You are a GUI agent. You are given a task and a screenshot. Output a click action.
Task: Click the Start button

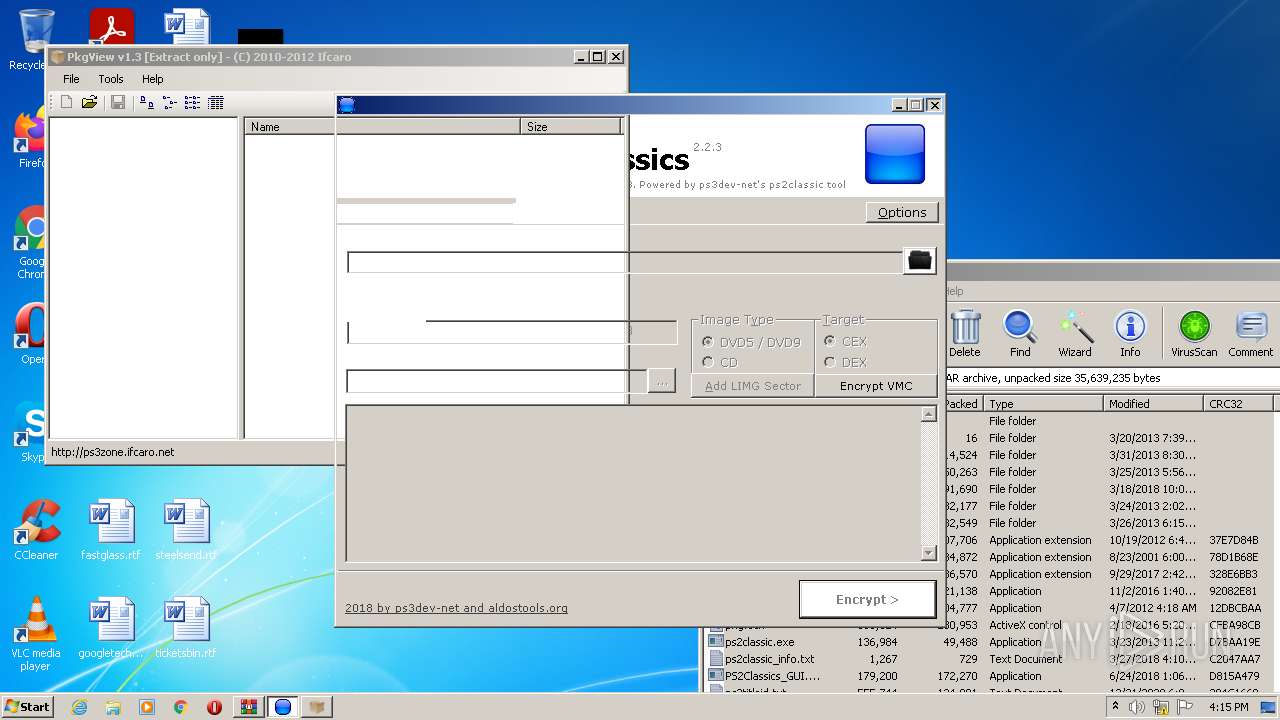[27, 707]
